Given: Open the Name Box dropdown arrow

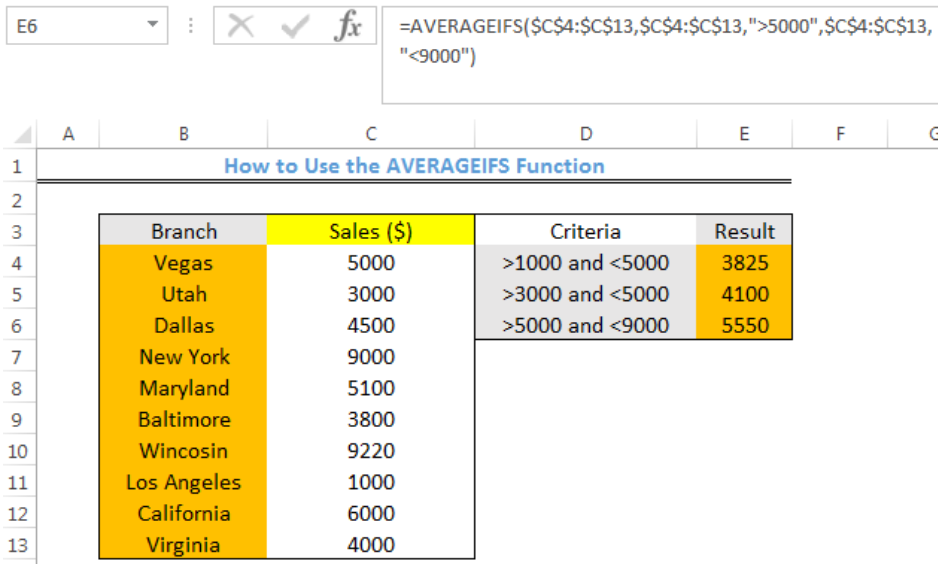Looking at the screenshot, I should (x=153, y=25).
